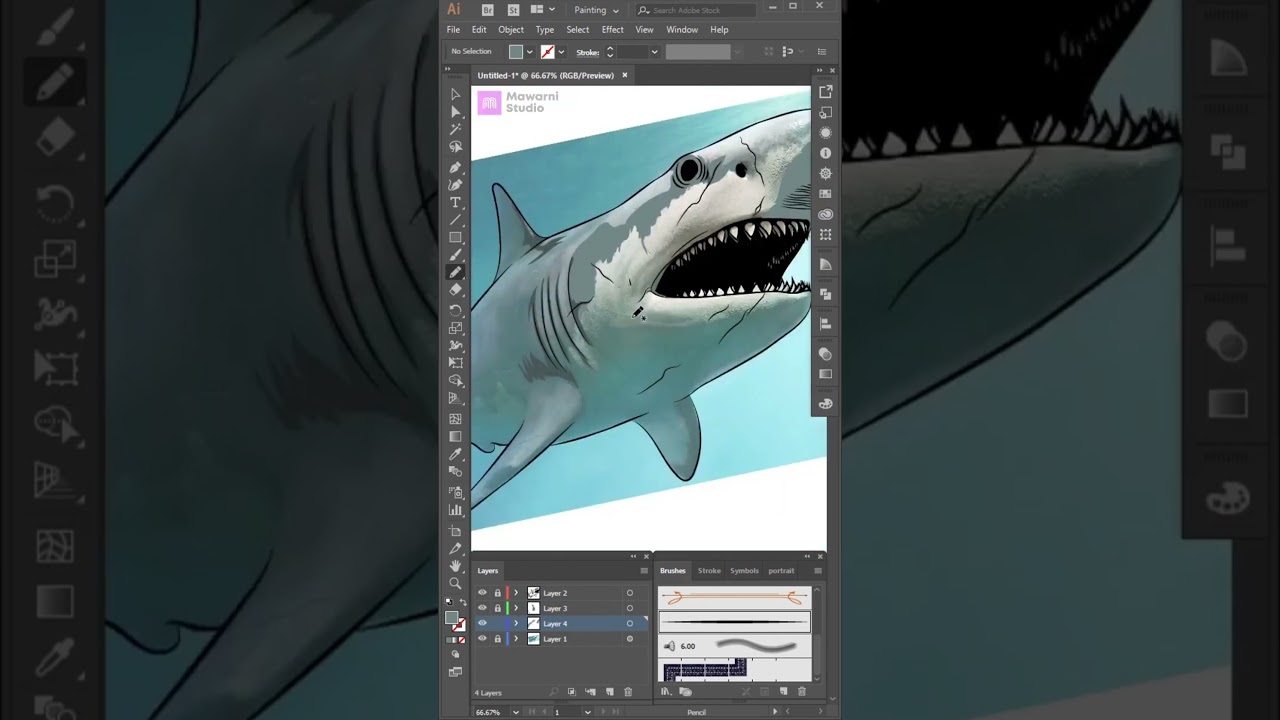Open the Effect menu
The width and height of the screenshot is (1280, 720).
(x=613, y=30)
